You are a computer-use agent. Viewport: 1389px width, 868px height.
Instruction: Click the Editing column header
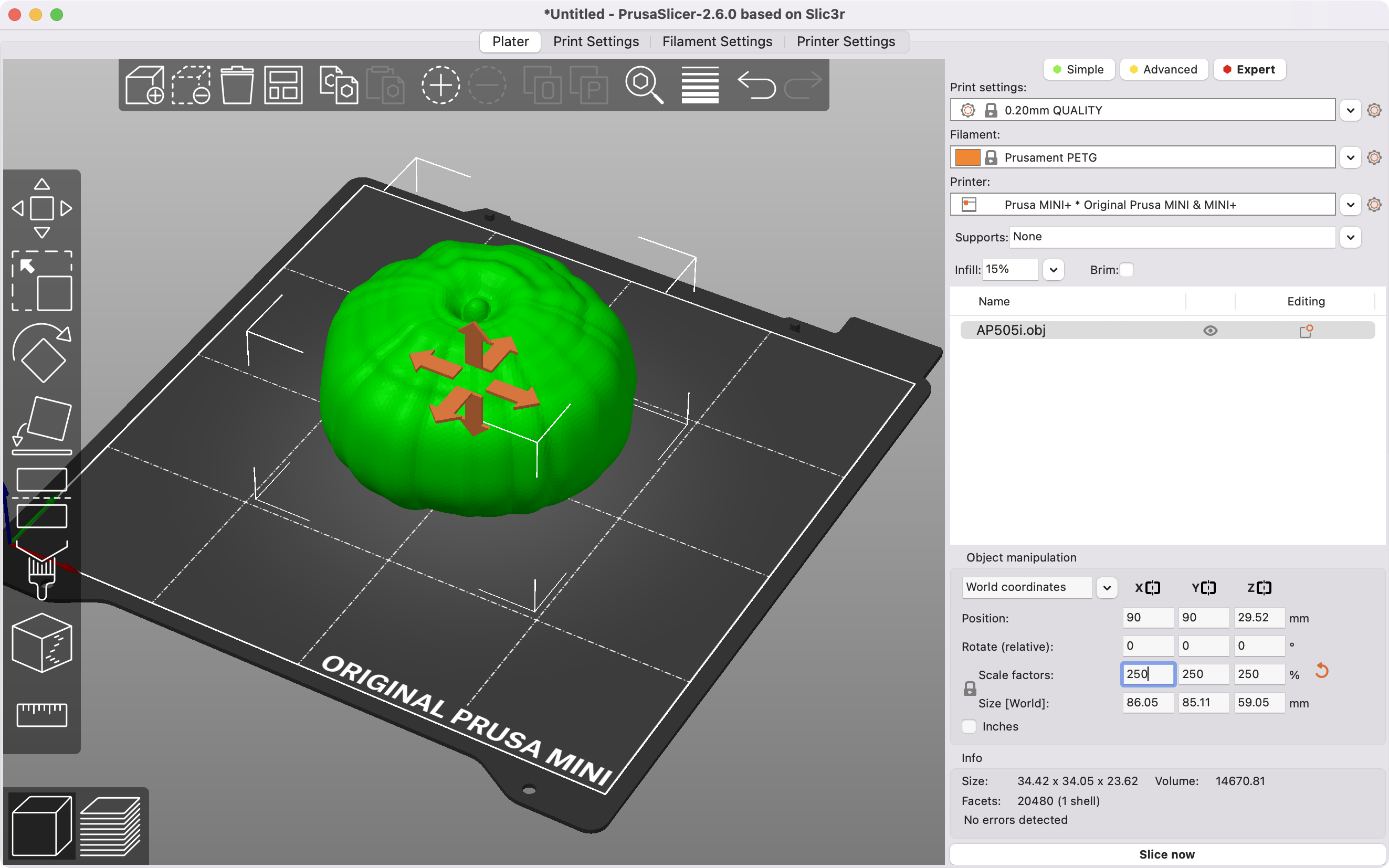[x=1306, y=301]
